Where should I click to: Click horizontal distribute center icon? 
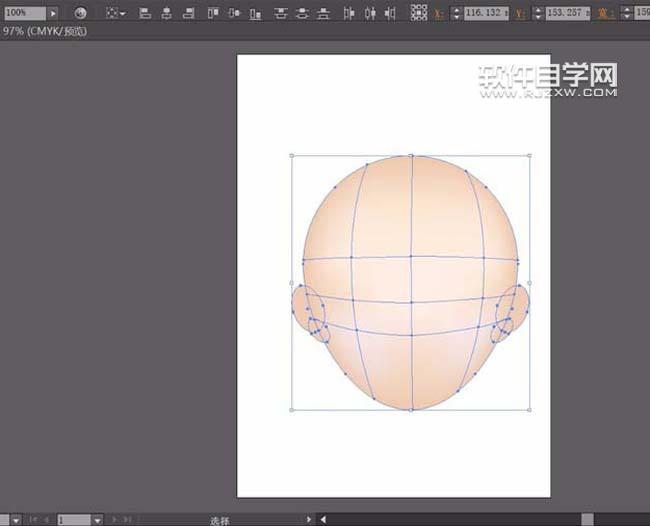(369, 14)
